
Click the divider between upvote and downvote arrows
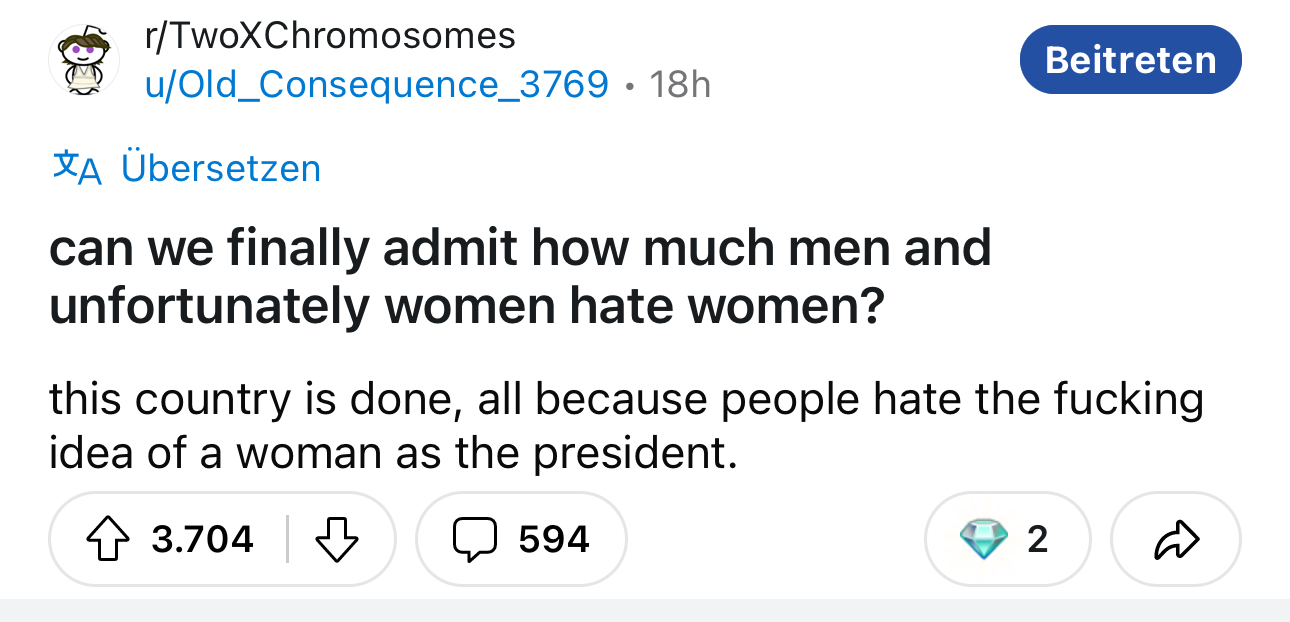coord(287,540)
